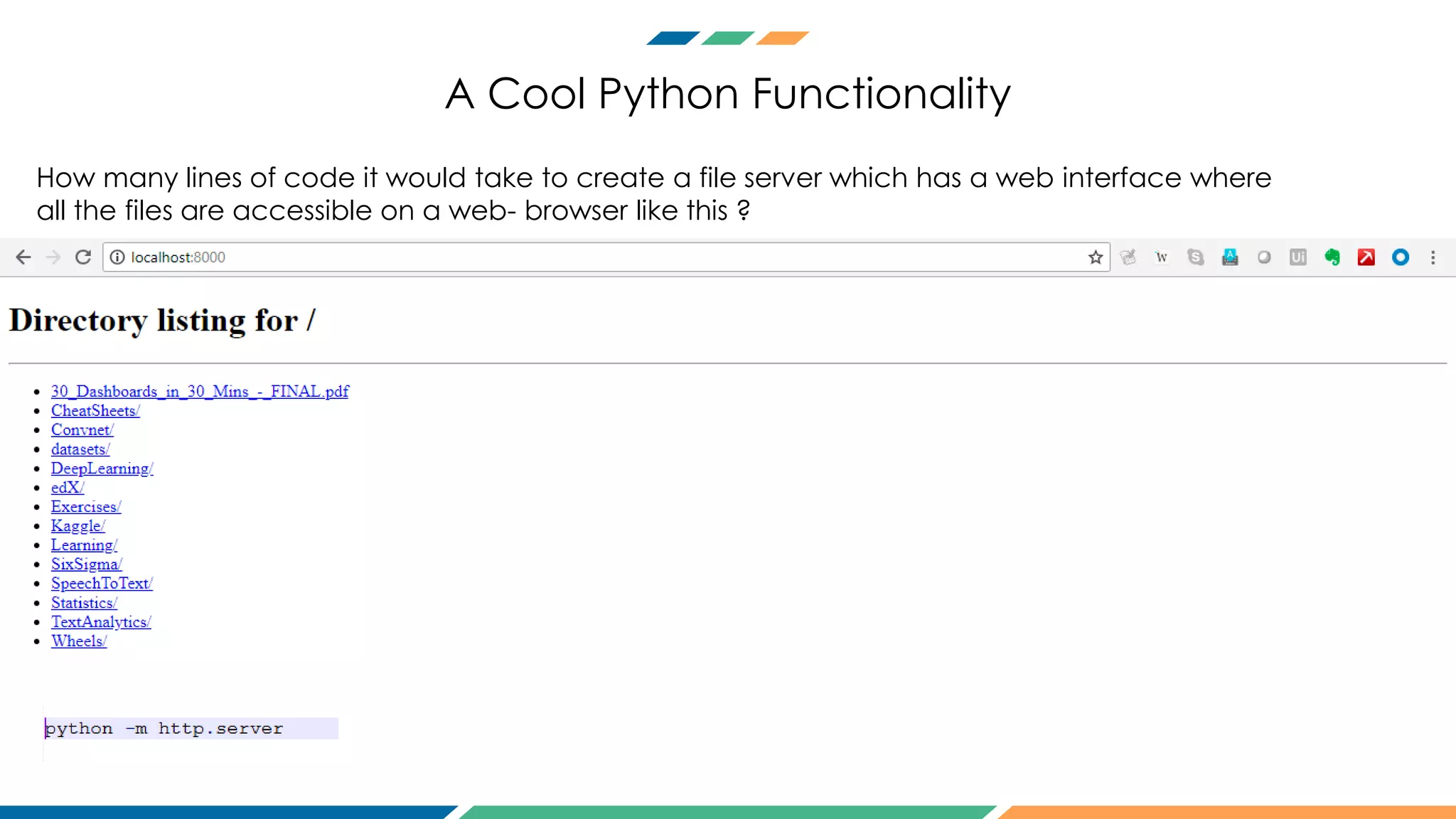Open the Exercises/ folder link

tap(86, 507)
